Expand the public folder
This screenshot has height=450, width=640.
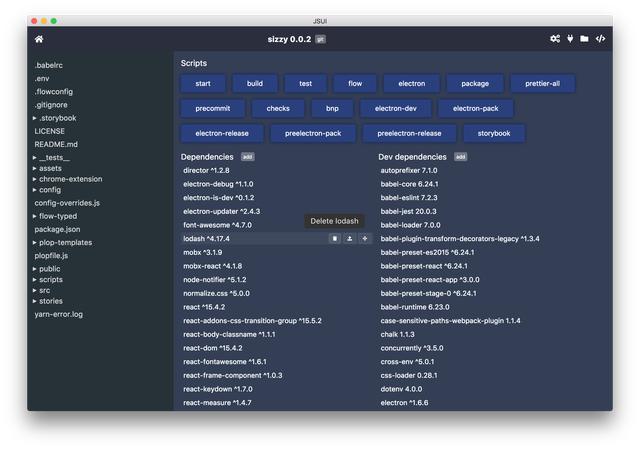coord(47,269)
